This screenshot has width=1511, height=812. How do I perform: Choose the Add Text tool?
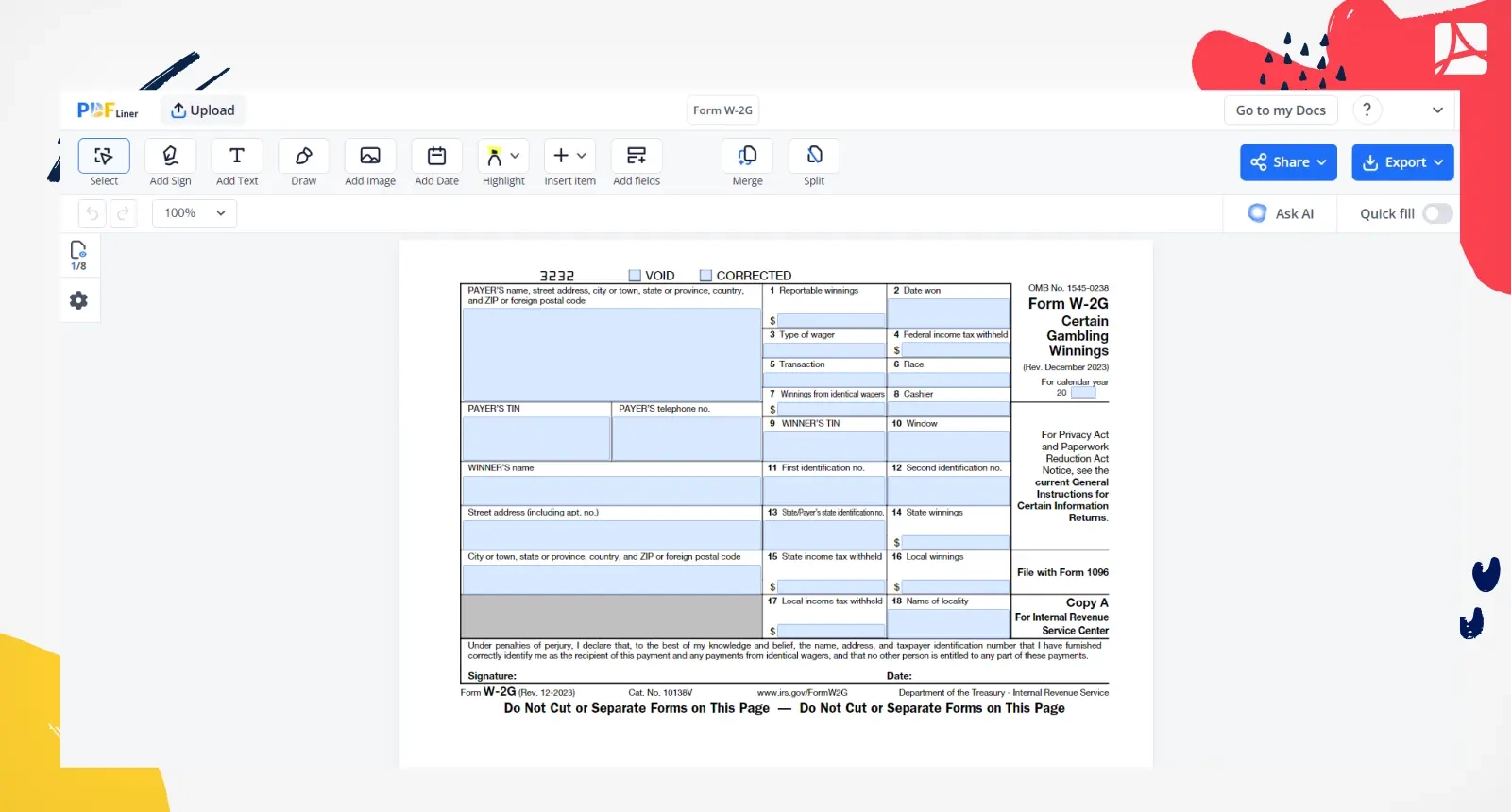click(x=237, y=156)
